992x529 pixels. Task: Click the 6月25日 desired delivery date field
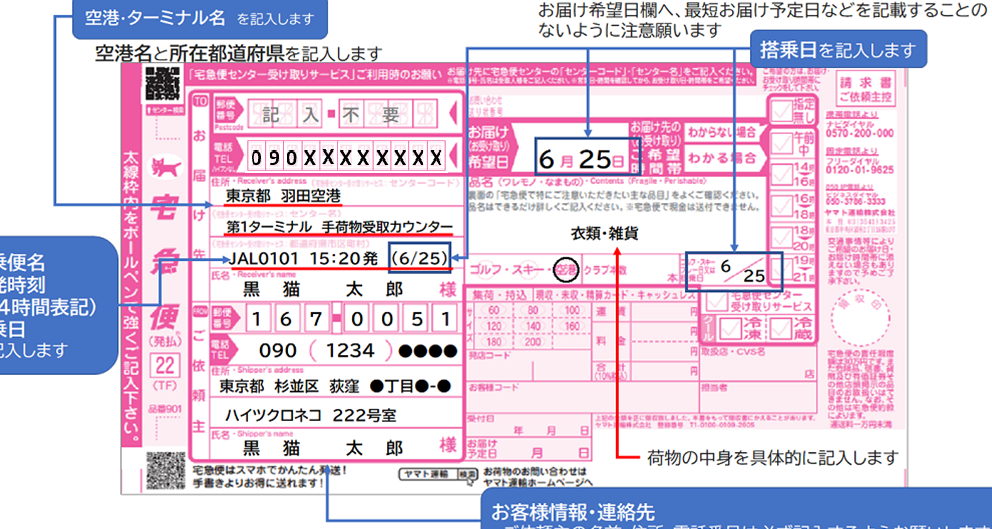580,159
